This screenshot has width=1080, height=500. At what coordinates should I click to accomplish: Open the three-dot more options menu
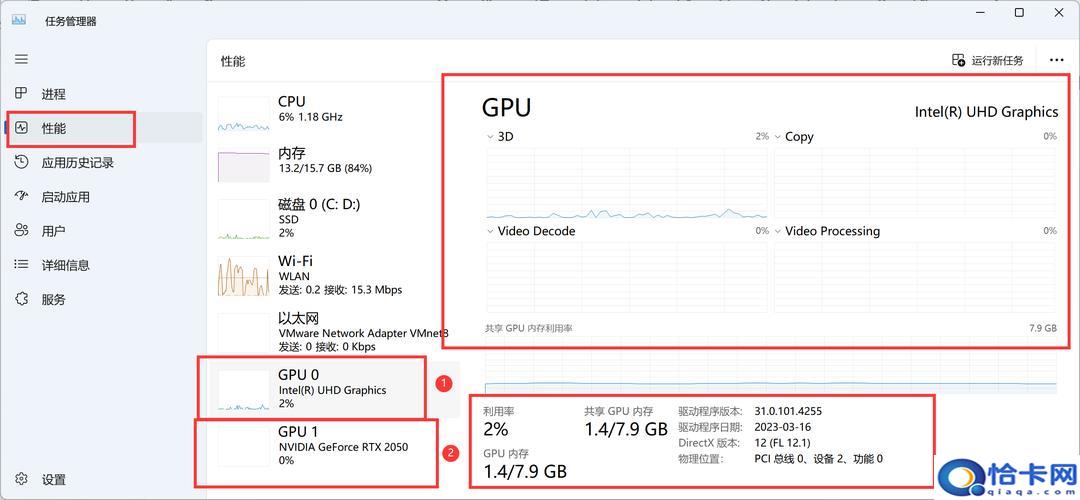click(1057, 61)
